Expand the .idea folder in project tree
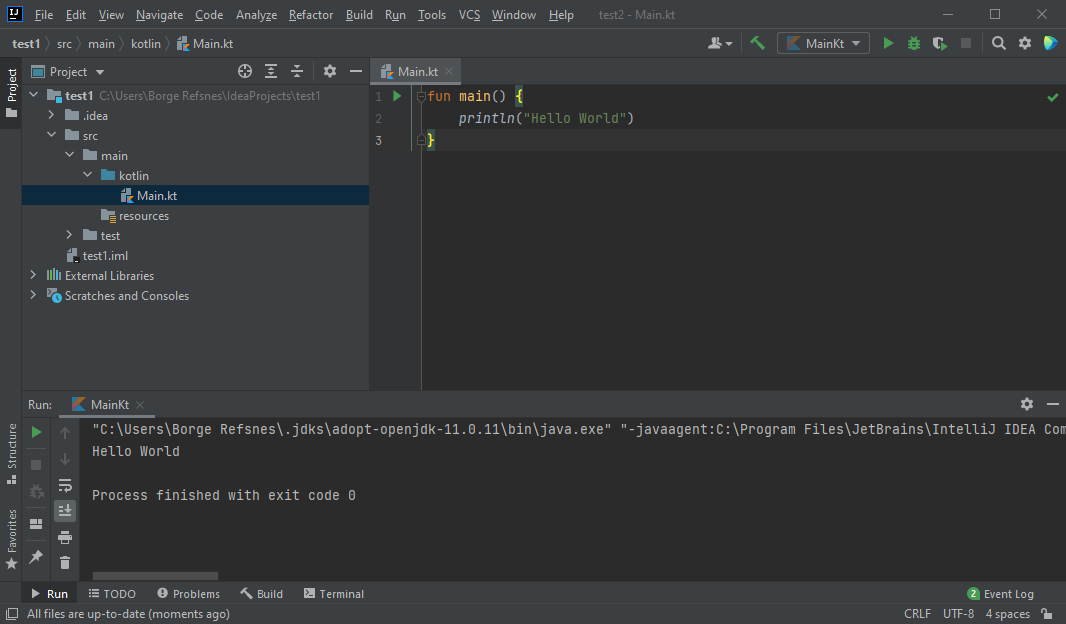The image size is (1066, 624). coord(52,116)
